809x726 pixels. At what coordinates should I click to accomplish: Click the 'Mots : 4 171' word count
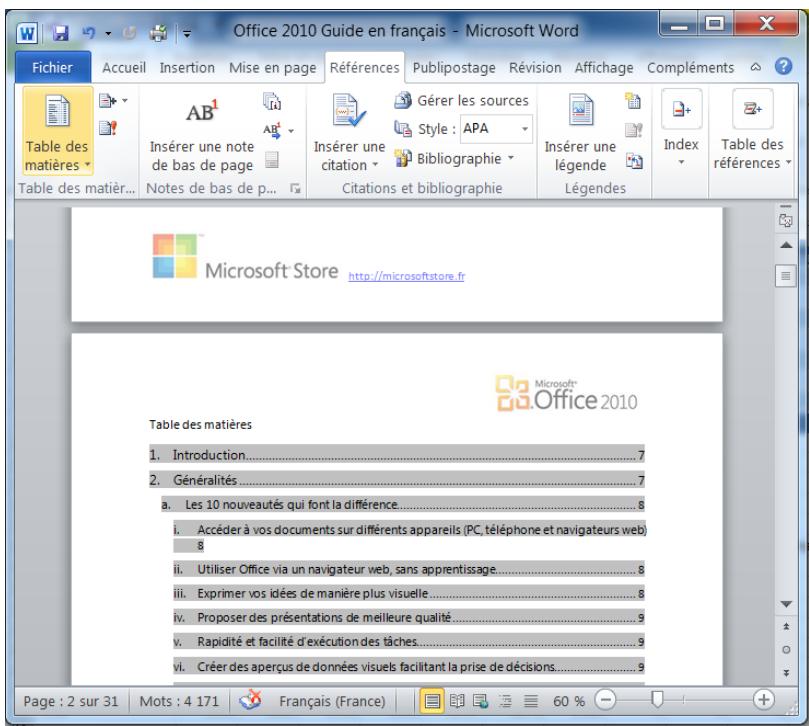click(179, 701)
